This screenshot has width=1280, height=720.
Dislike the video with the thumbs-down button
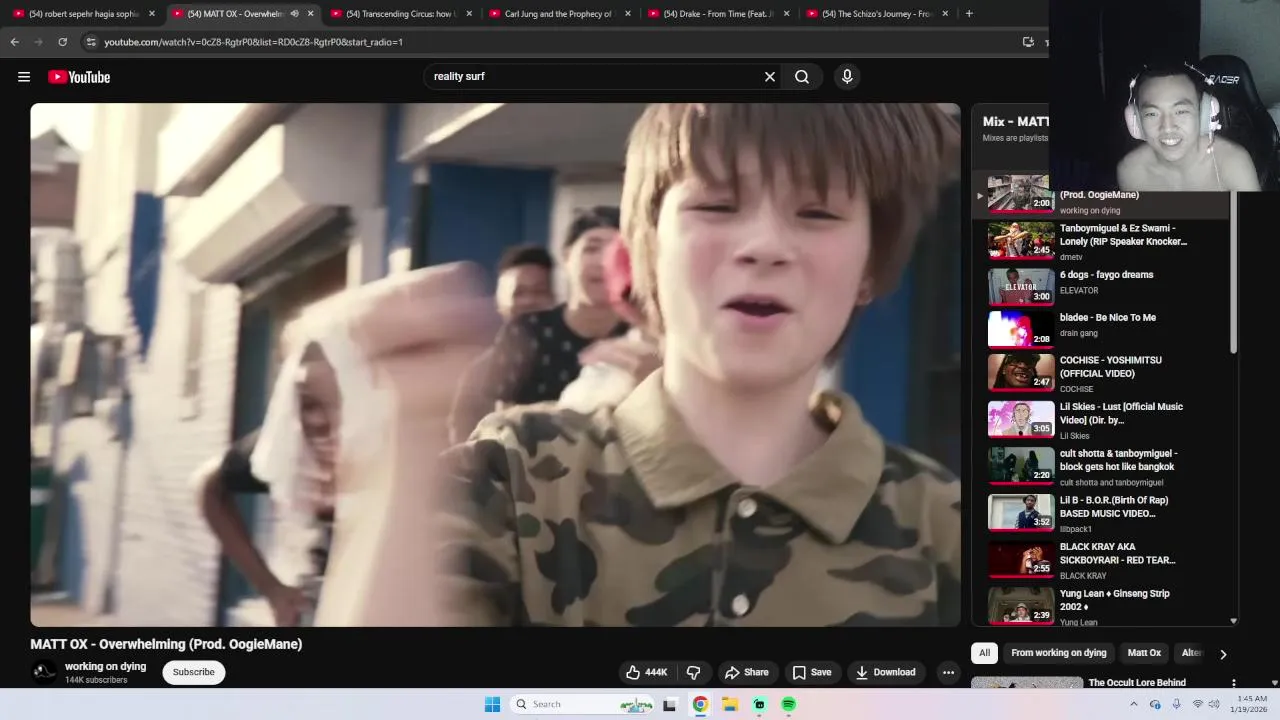click(x=694, y=672)
